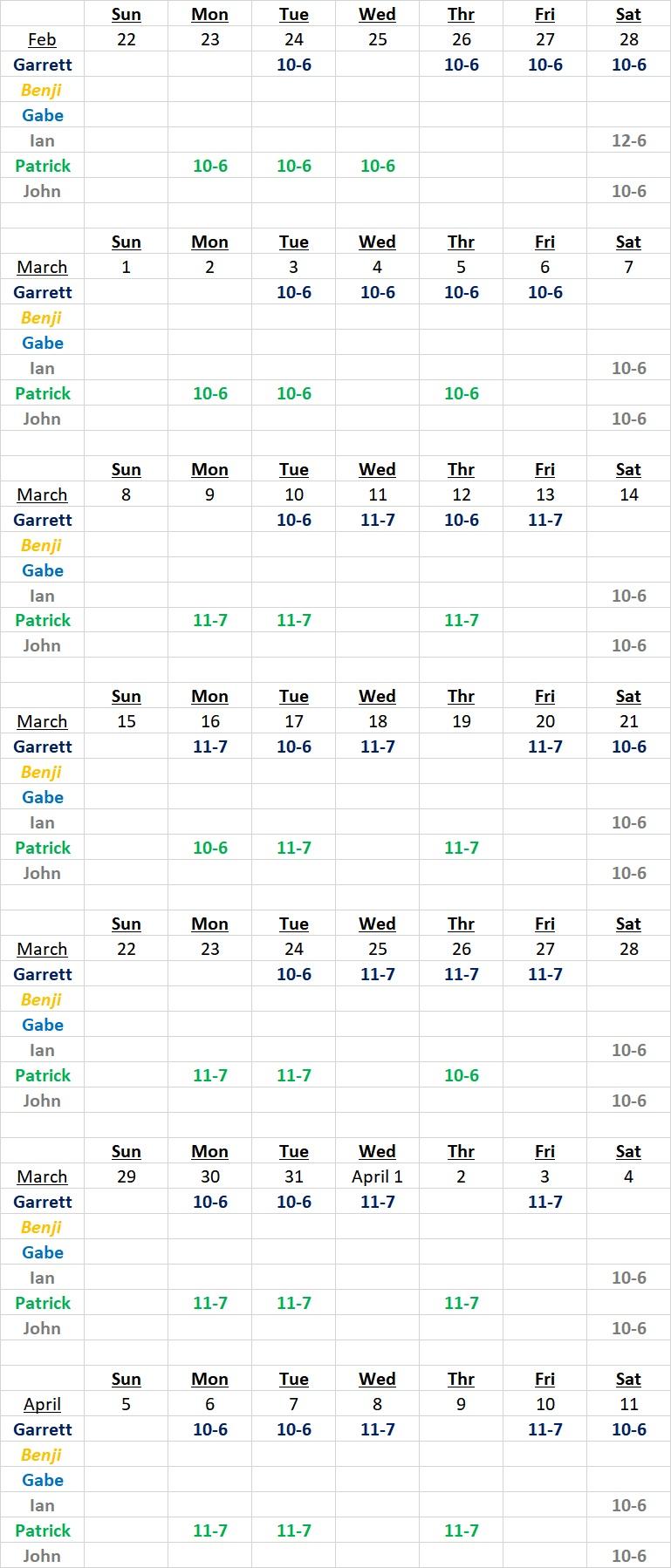The image size is (671, 1568).
Task: Select Patrick's 11-7 shift on April 9
Action: tap(461, 1531)
